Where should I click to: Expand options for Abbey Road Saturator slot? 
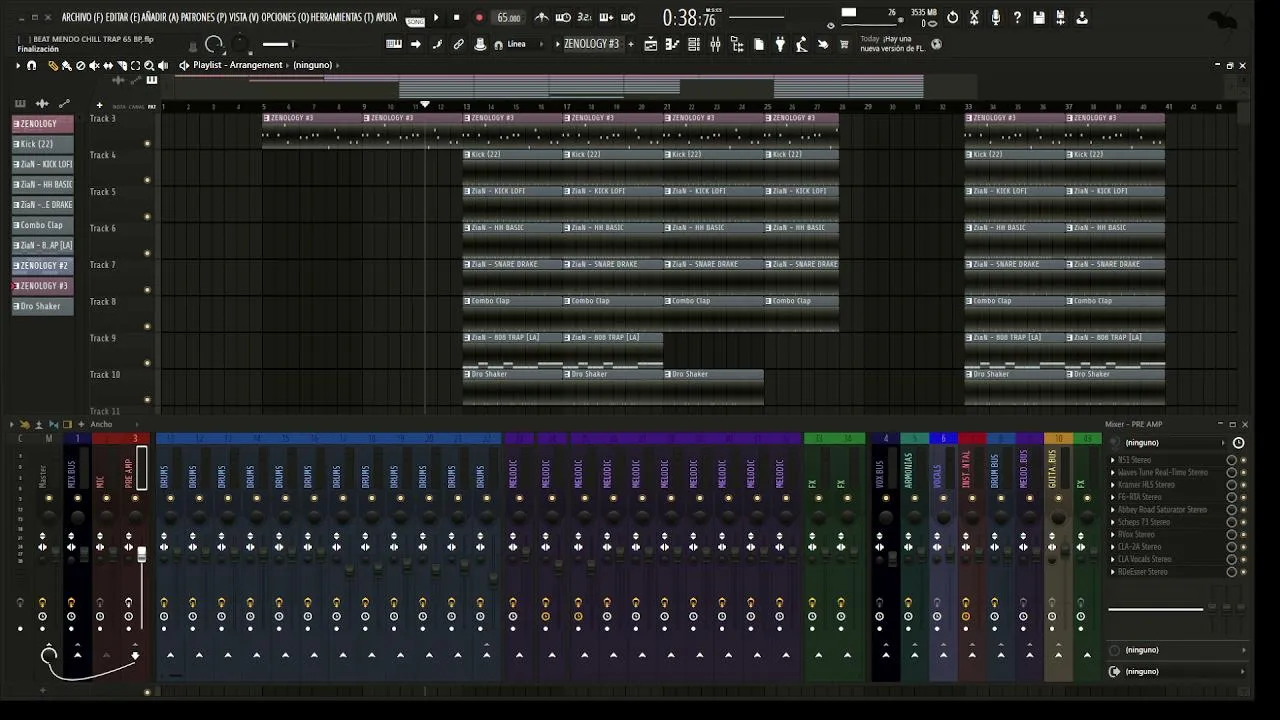tap(1113, 510)
